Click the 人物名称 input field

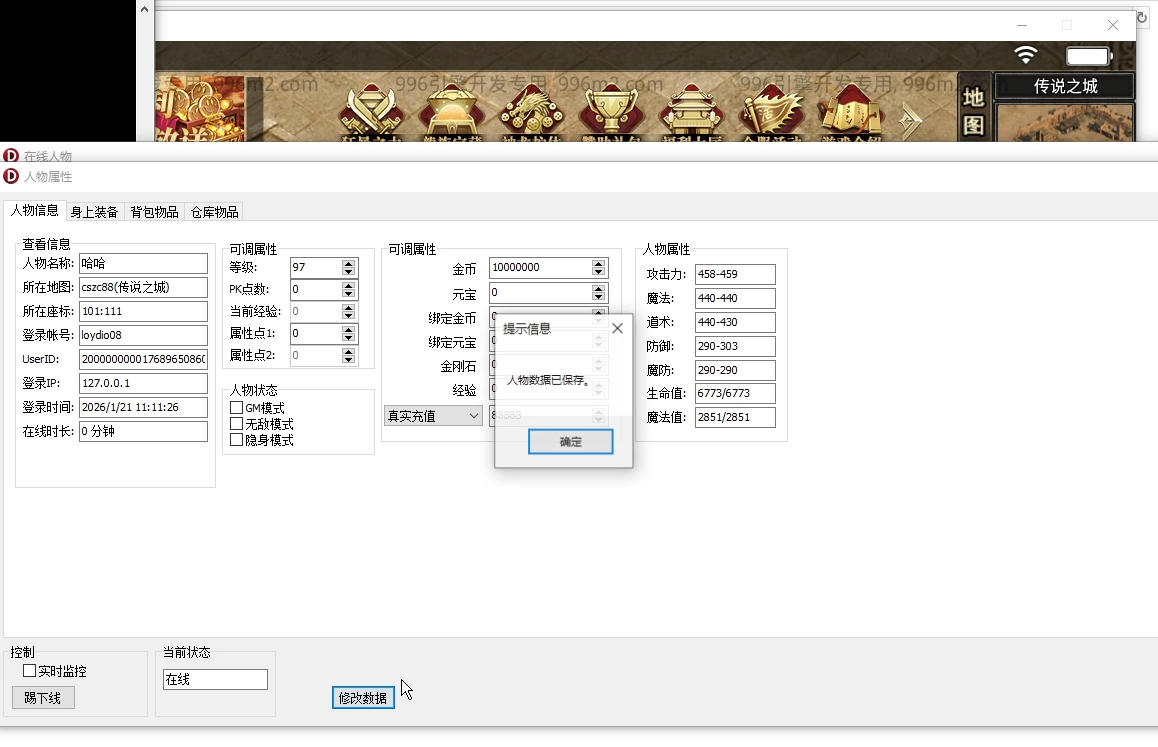[x=143, y=264]
